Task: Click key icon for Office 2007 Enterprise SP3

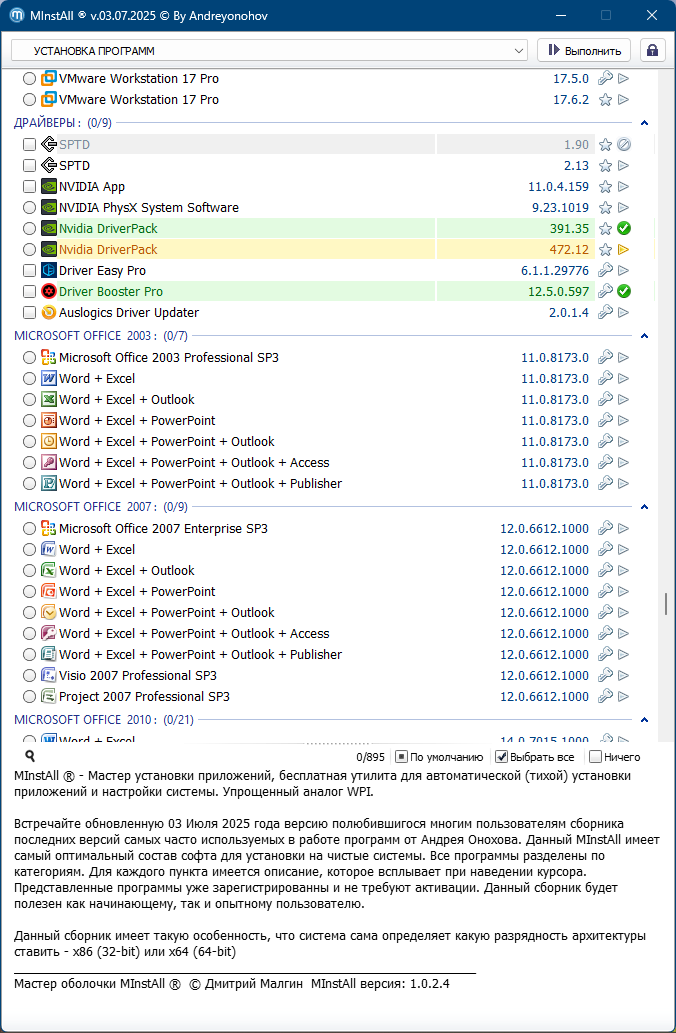Action: click(605, 528)
